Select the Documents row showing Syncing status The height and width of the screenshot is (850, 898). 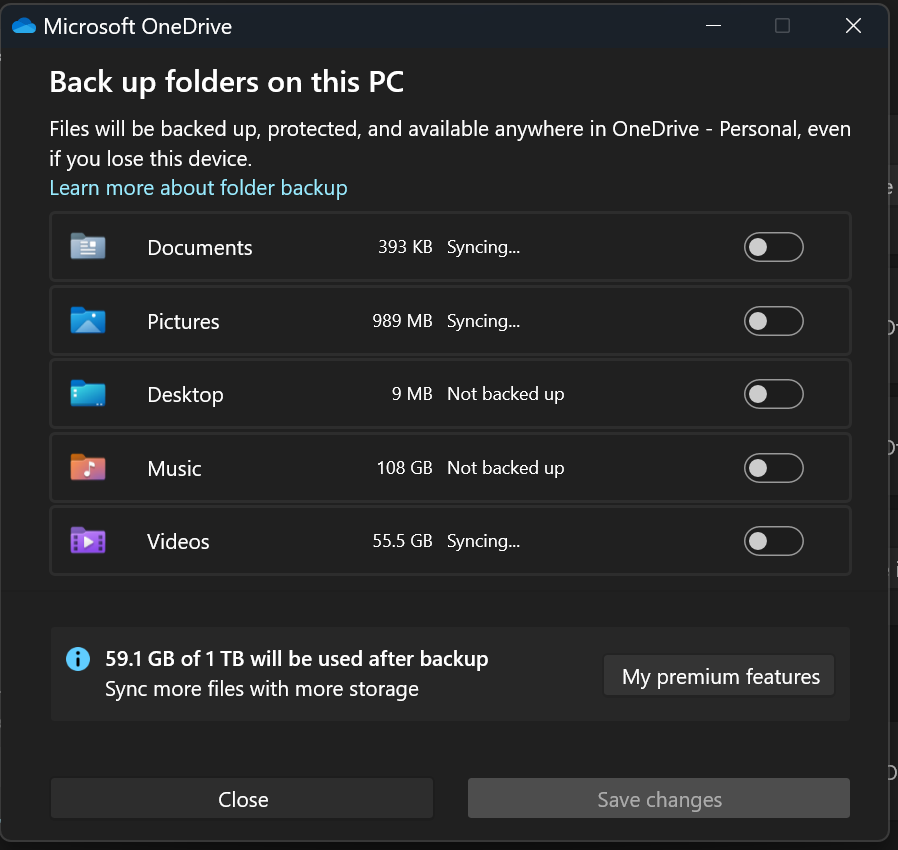300,246
